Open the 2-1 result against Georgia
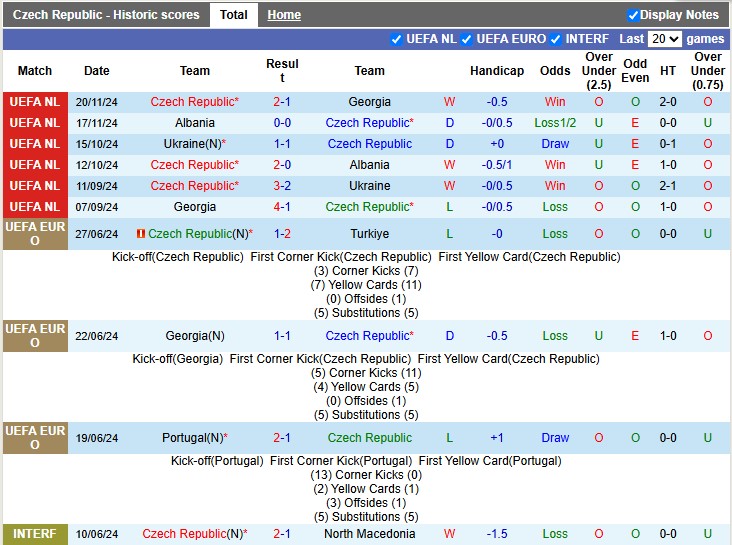Image resolution: width=732 pixels, height=545 pixels. click(x=282, y=102)
